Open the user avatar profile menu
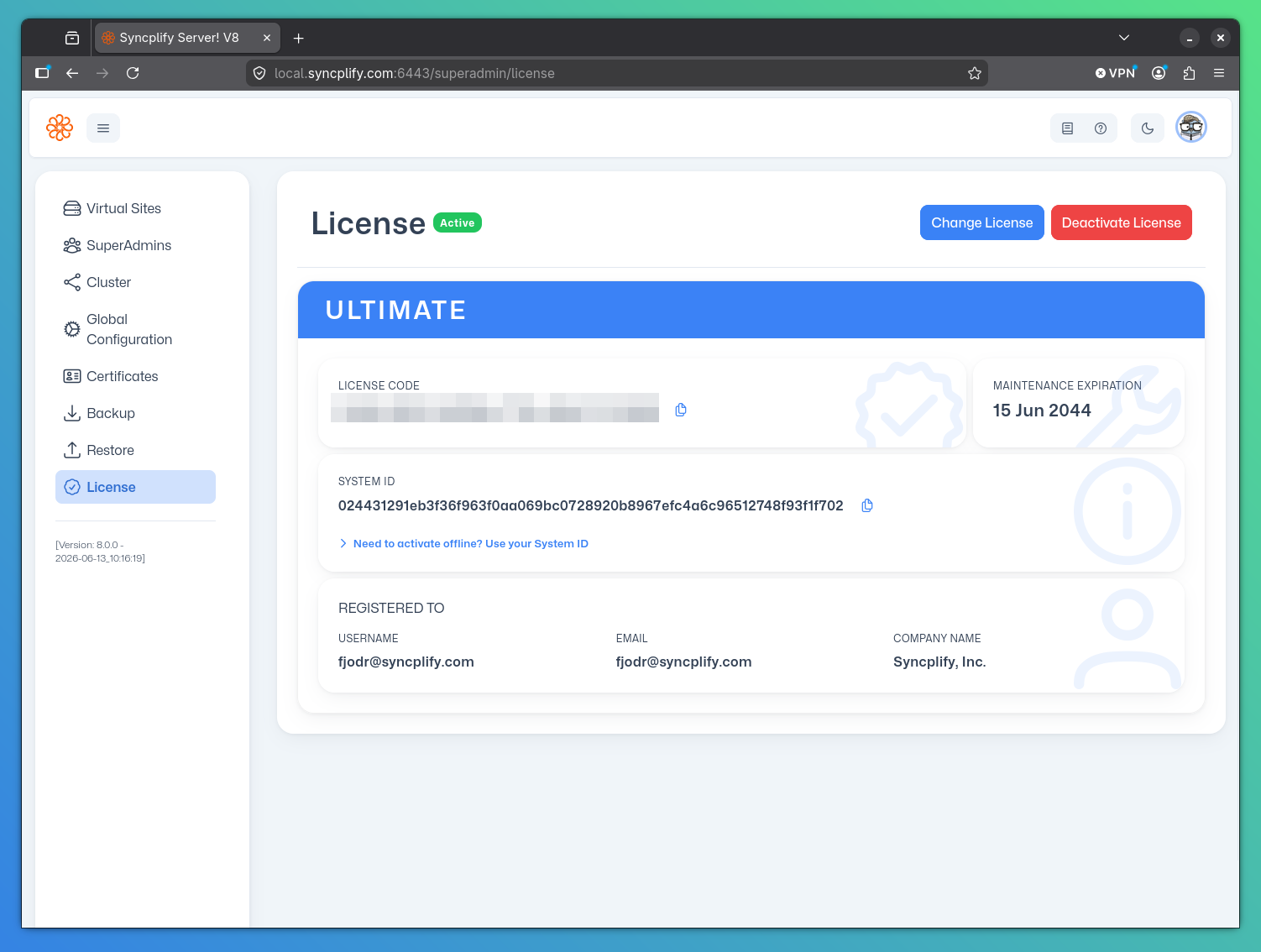The height and width of the screenshot is (952, 1261). point(1191,128)
